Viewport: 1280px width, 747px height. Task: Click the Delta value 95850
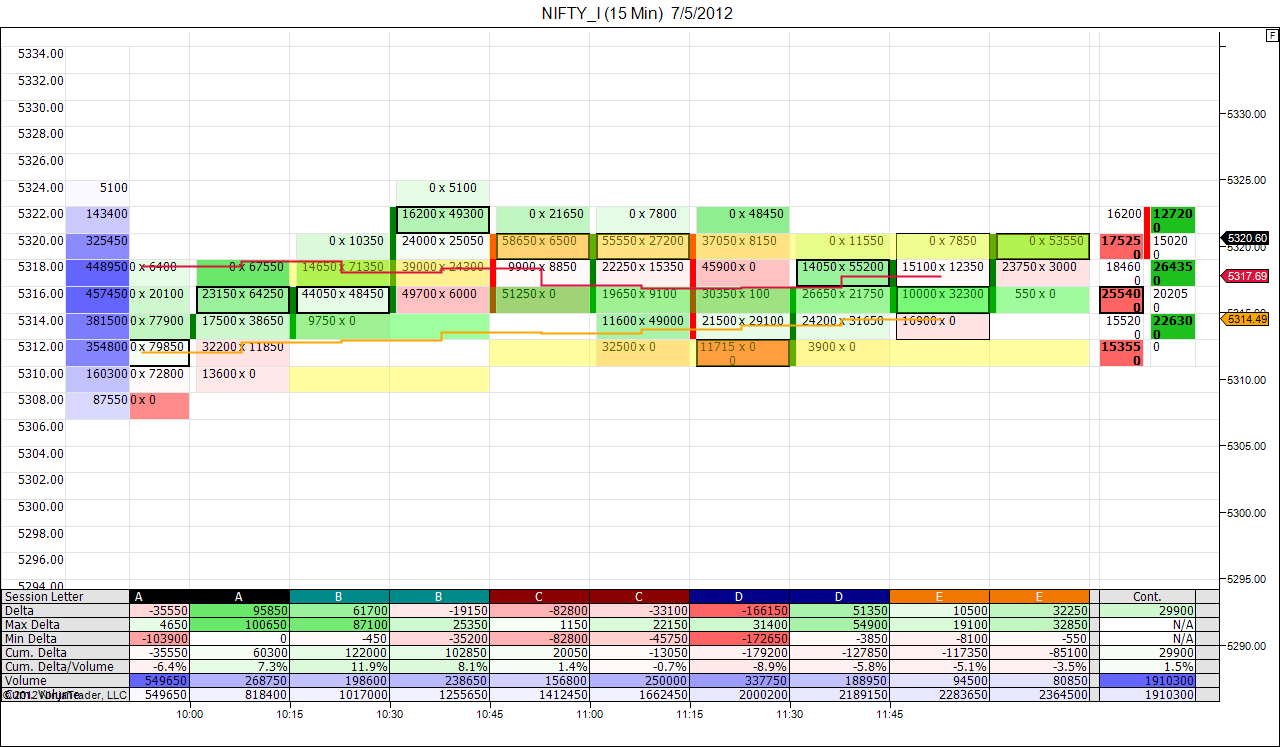coord(239,611)
